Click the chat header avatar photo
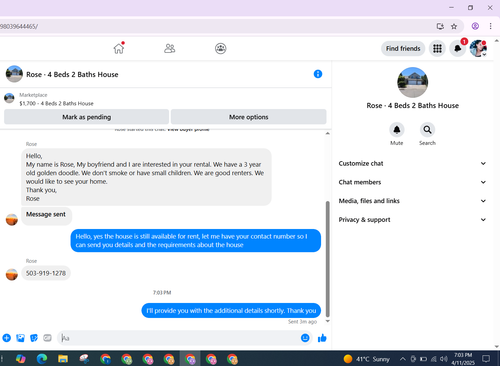The width and height of the screenshot is (500, 366). point(14,74)
